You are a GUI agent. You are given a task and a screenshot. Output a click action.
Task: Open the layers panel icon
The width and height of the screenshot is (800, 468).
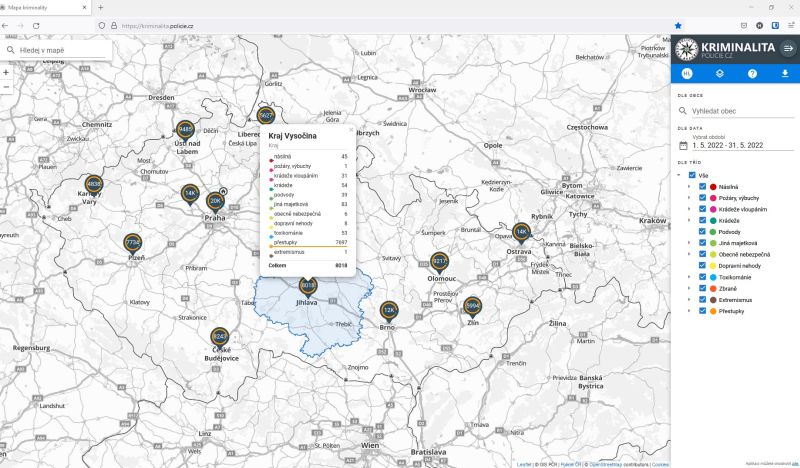(719, 74)
